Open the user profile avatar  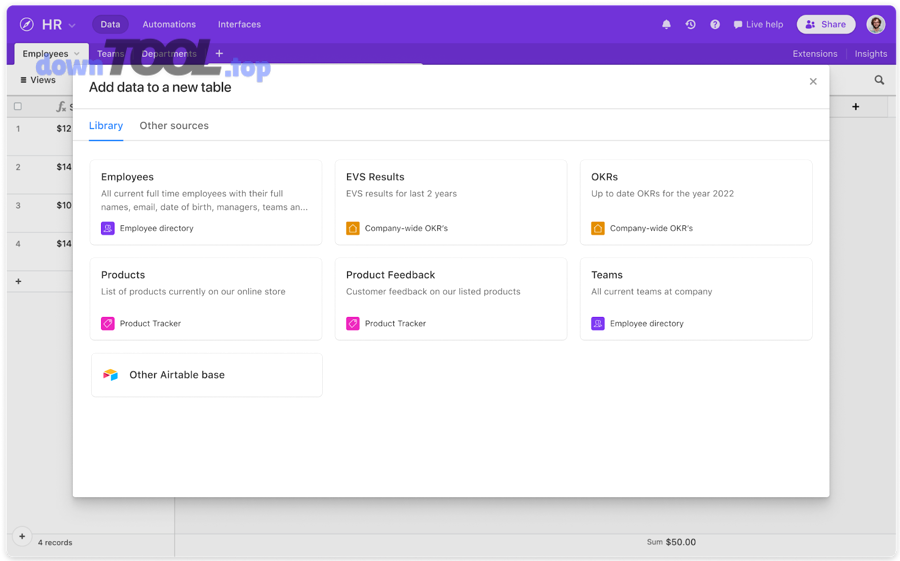876,24
